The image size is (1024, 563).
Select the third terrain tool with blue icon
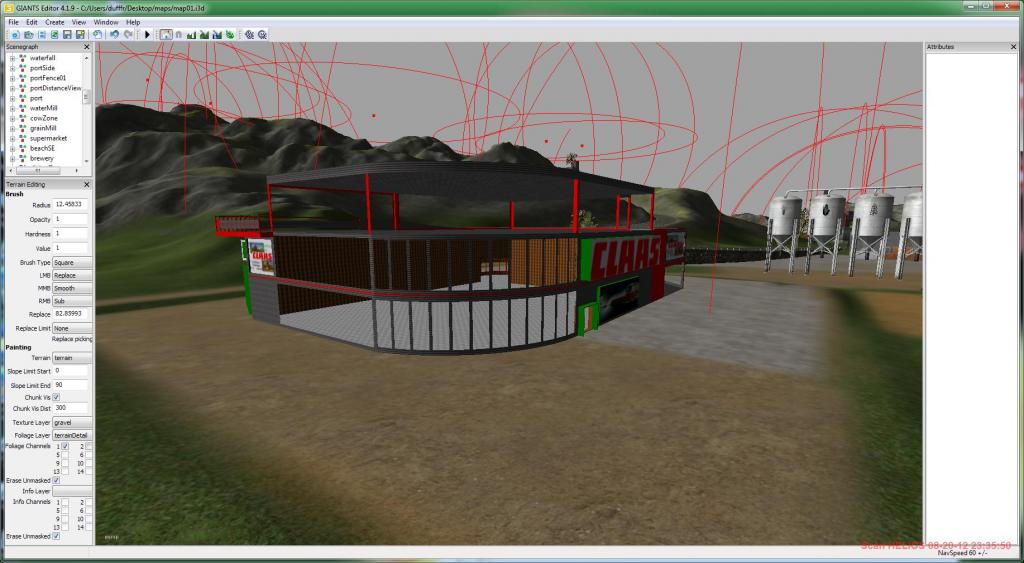pyautogui.click(x=217, y=35)
